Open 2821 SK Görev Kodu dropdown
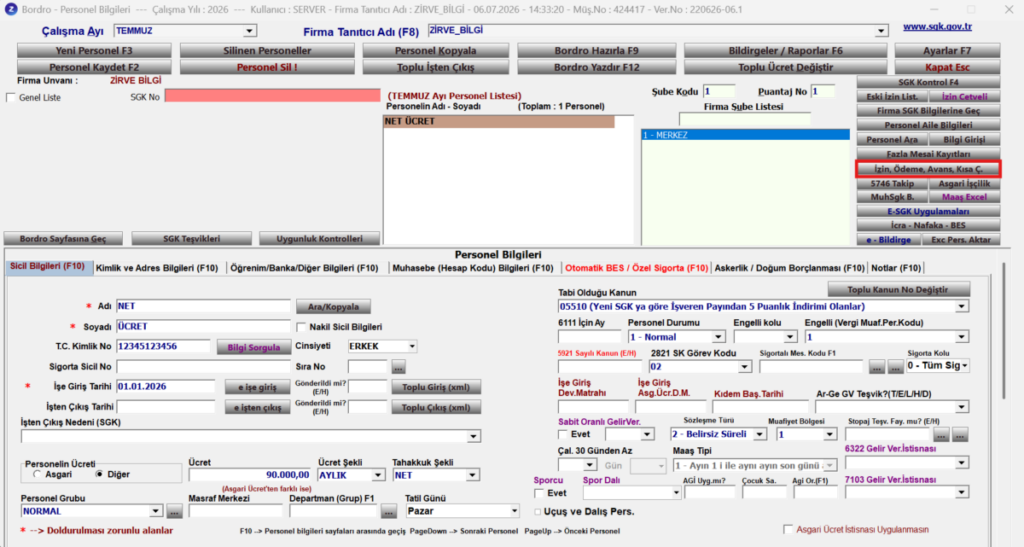Image resolution: width=1024 pixels, height=547 pixels. click(x=744, y=367)
